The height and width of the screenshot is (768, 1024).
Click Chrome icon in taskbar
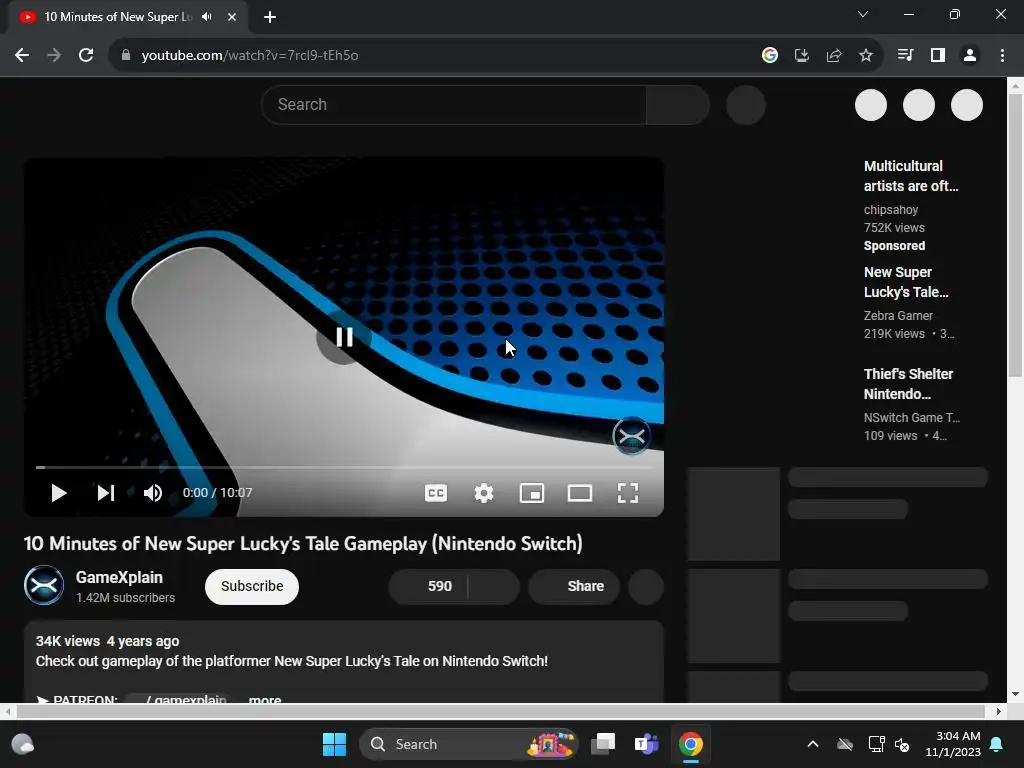click(x=690, y=744)
